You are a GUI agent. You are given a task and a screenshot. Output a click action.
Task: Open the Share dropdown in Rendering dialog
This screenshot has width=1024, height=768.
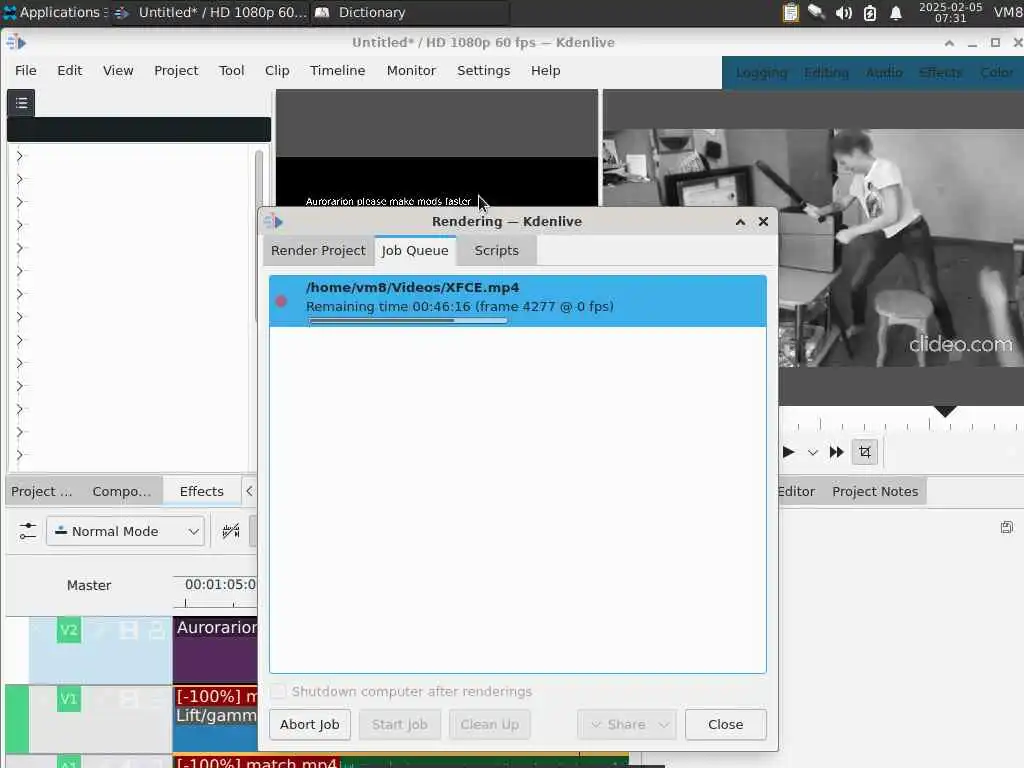pyautogui.click(x=626, y=724)
